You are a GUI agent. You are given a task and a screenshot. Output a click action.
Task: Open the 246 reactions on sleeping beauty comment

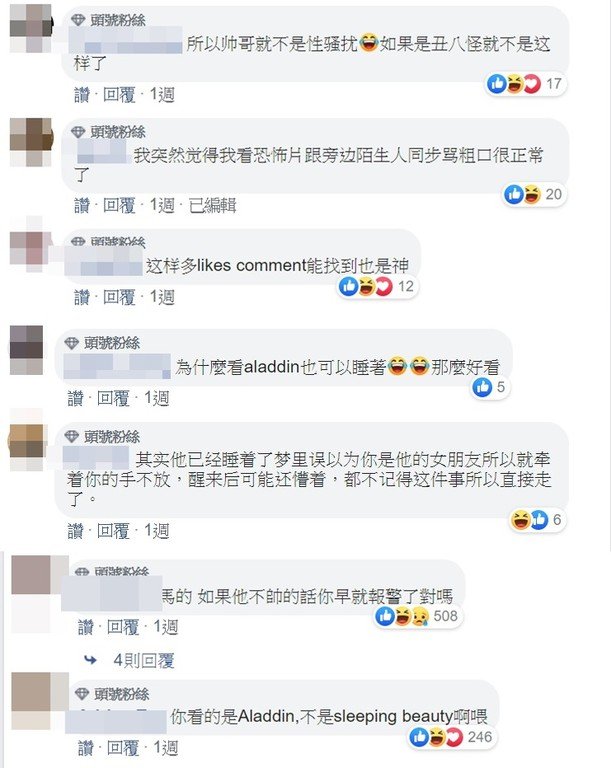[452, 737]
